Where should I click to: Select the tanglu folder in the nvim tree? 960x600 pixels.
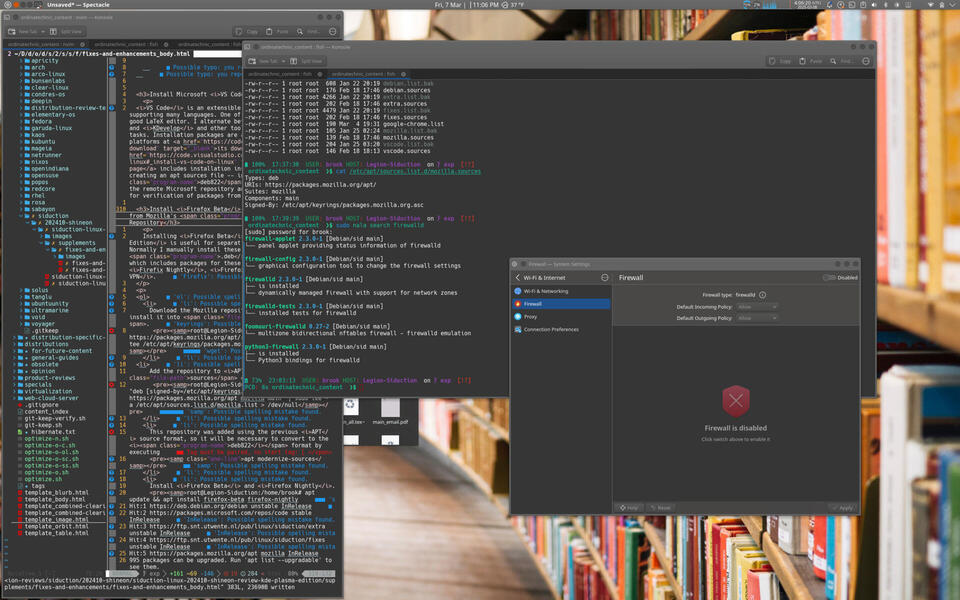pyautogui.click(x=40, y=296)
